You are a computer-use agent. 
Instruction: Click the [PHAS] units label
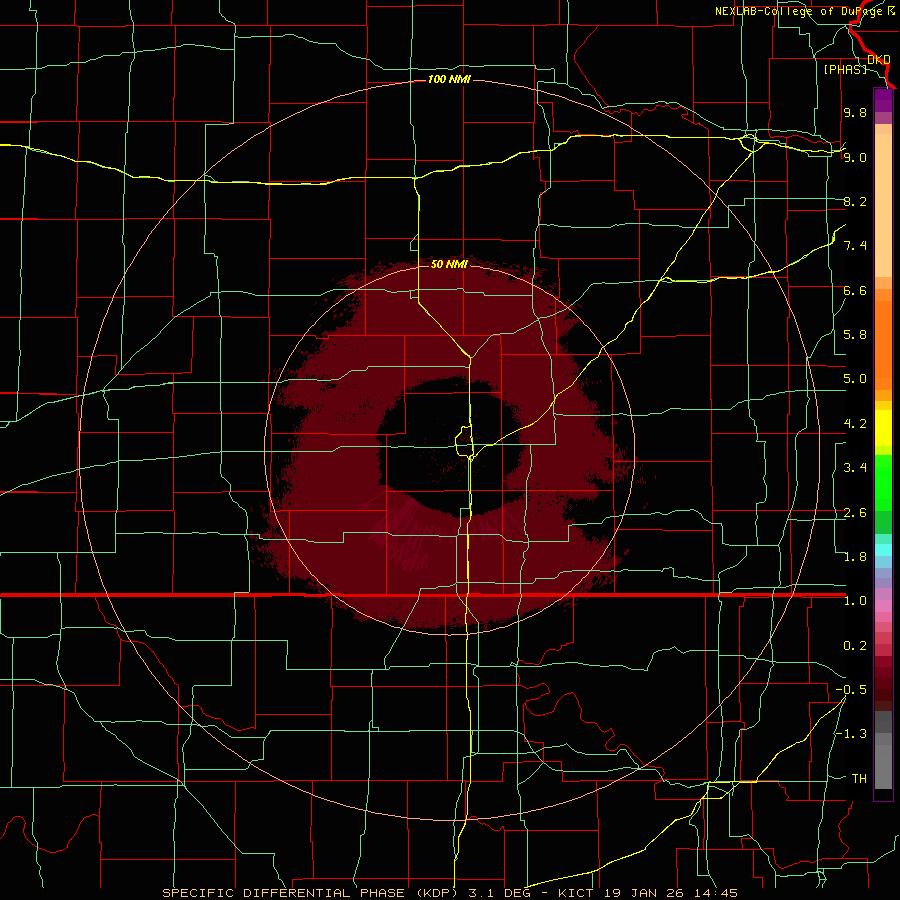coord(845,69)
